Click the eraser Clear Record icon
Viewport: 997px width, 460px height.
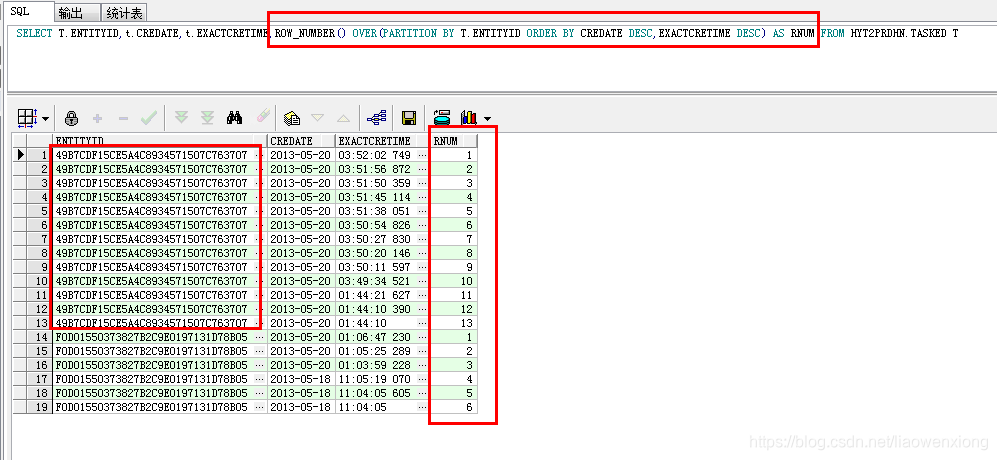click(x=263, y=117)
